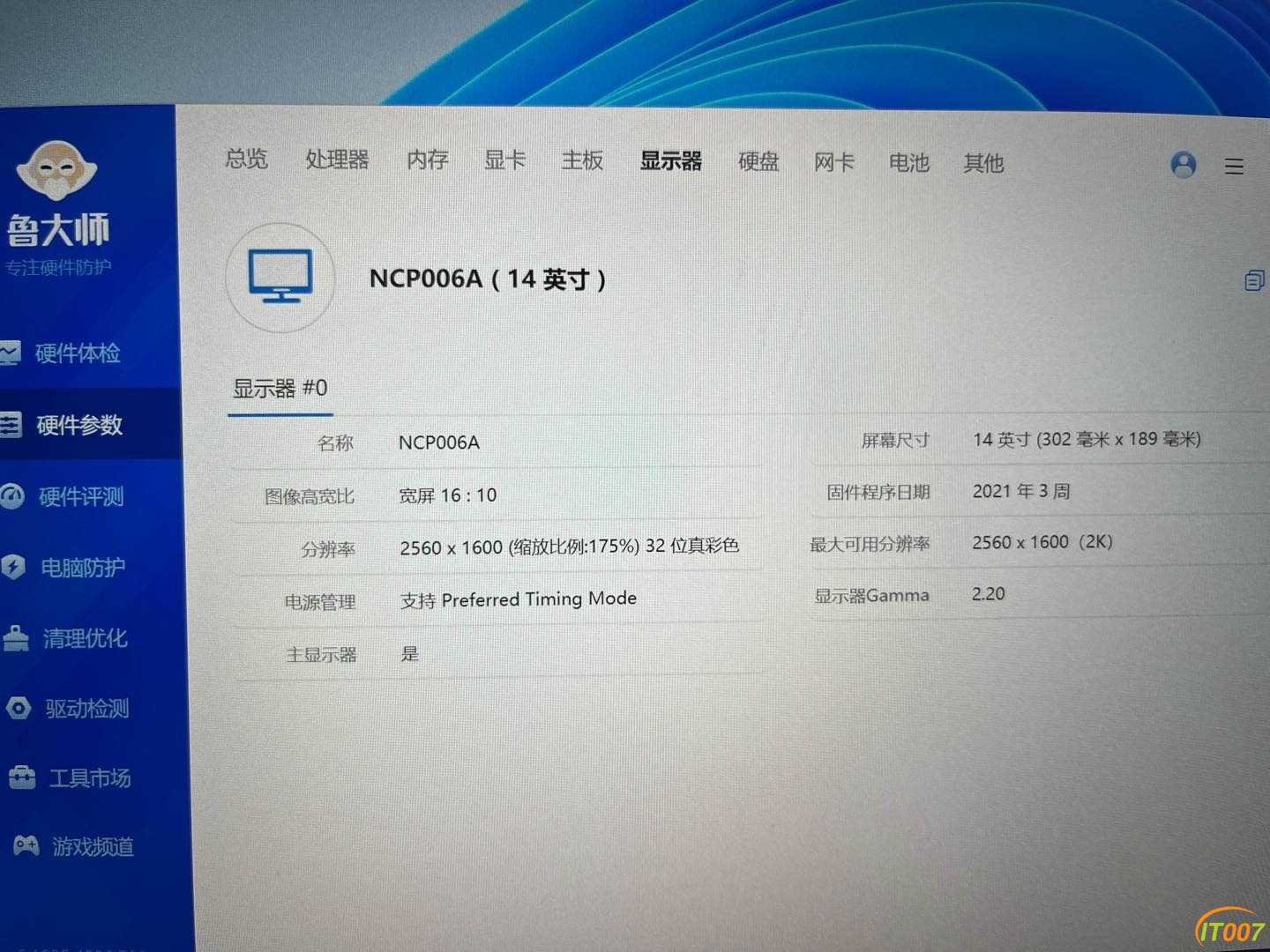1270x952 pixels.
Task: Click the monitor icon beside NCP006A heading
Action: [280, 277]
